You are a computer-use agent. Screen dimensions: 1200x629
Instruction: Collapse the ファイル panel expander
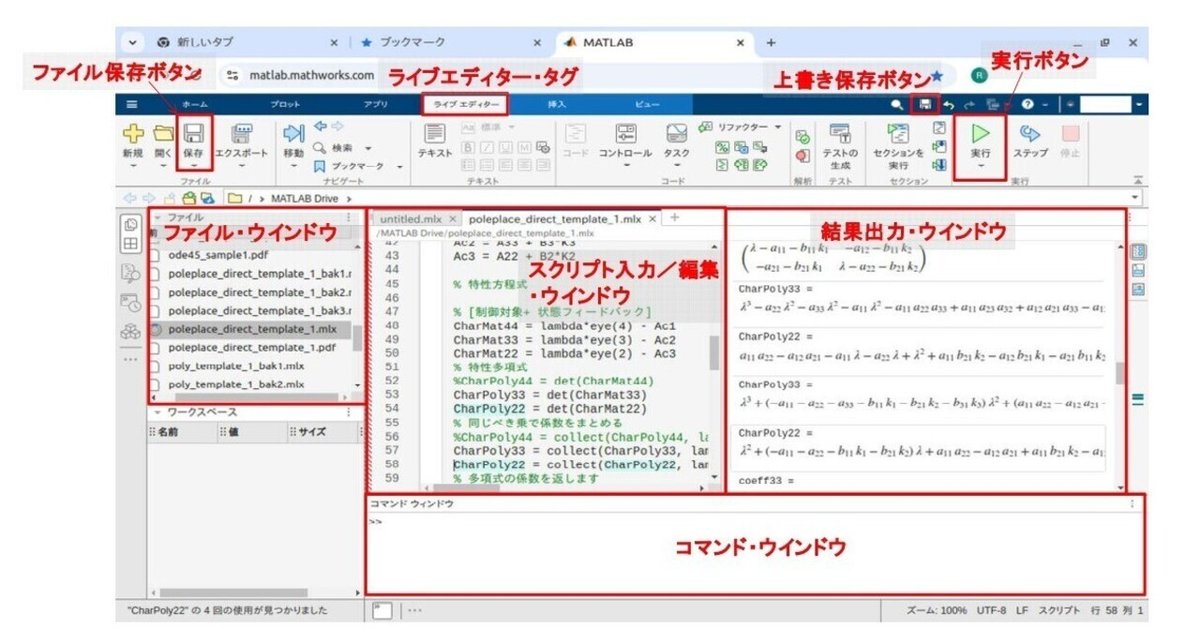click(x=156, y=217)
